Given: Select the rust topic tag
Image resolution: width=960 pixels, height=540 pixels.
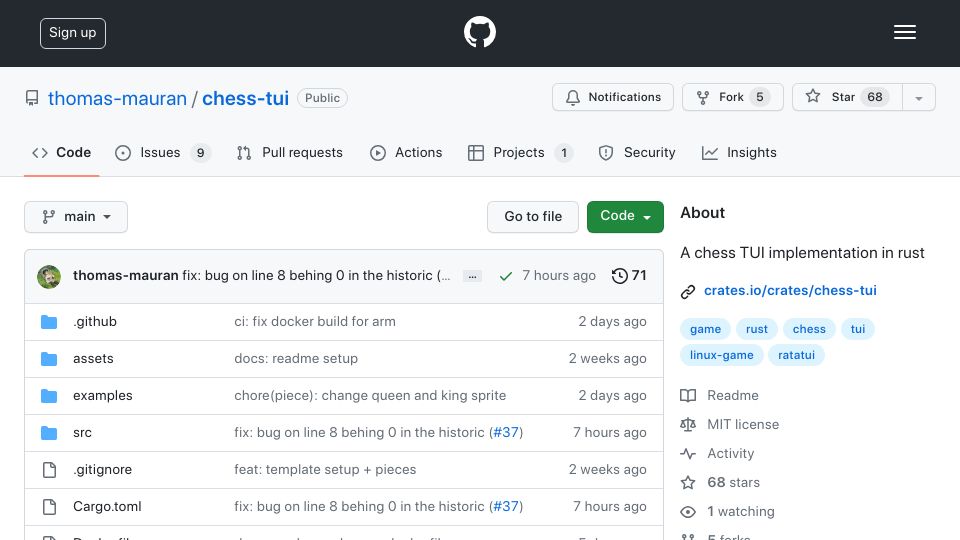Looking at the screenshot, I should coord(757,329).
